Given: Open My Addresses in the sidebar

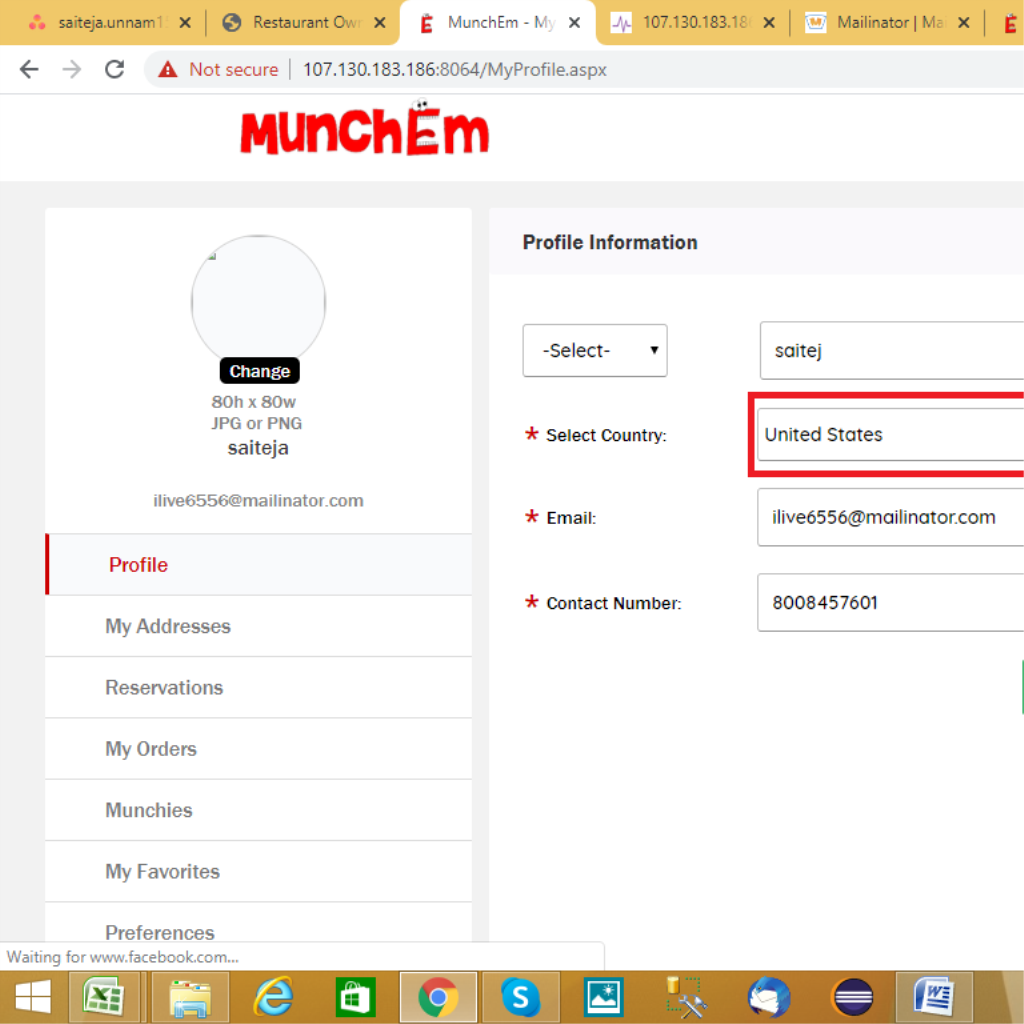Looking at the screenshot, I should click(168, 626).
